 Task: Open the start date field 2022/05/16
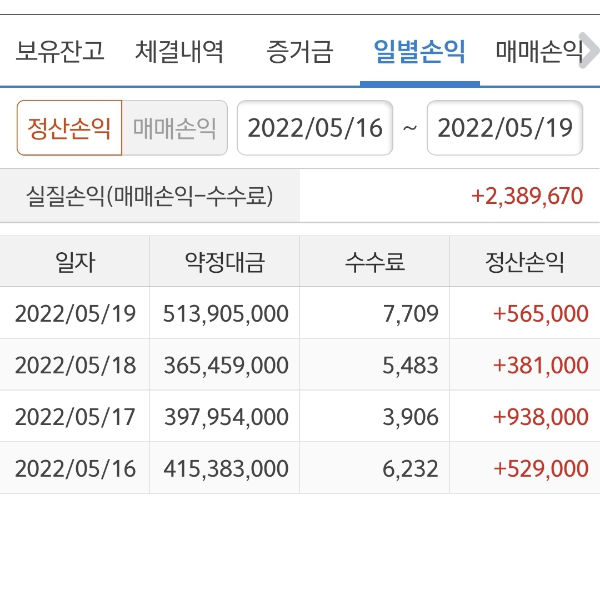[x=315, y=128]
